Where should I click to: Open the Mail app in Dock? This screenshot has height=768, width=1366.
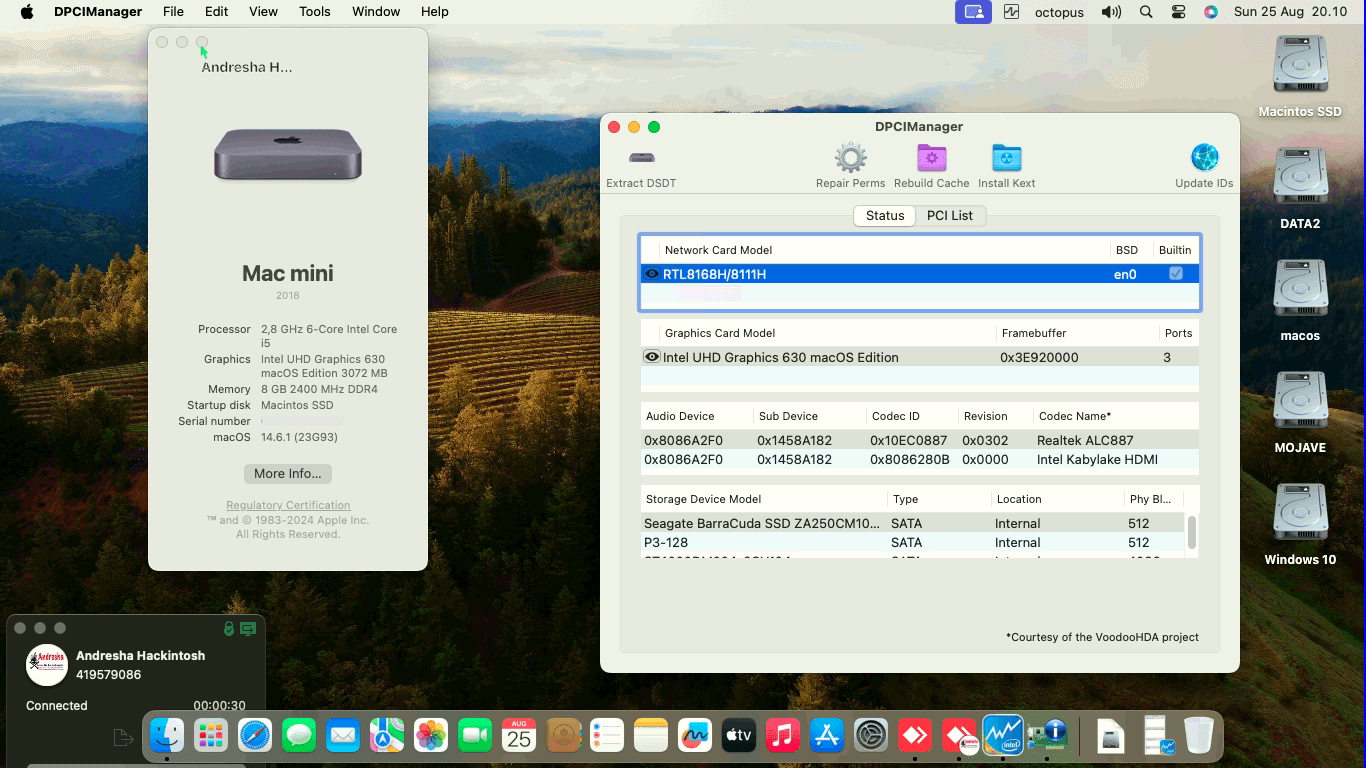click(343, 736)
